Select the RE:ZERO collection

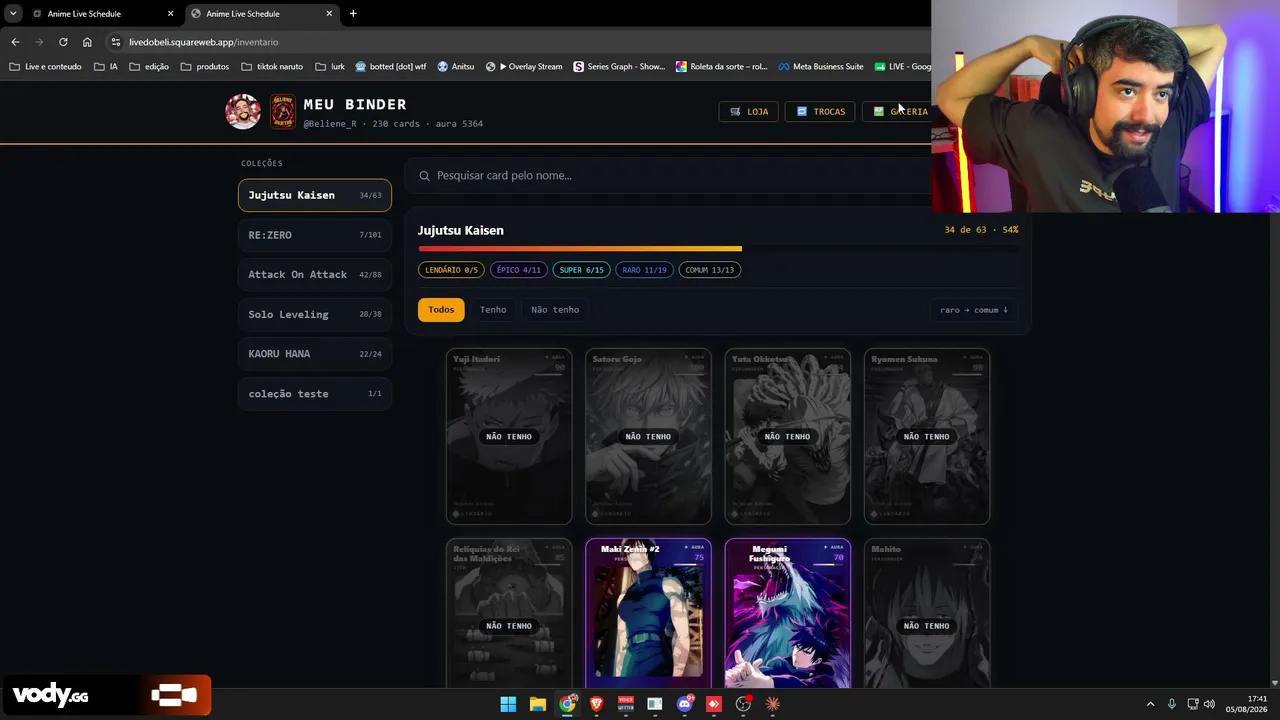(x=315, y=235)
